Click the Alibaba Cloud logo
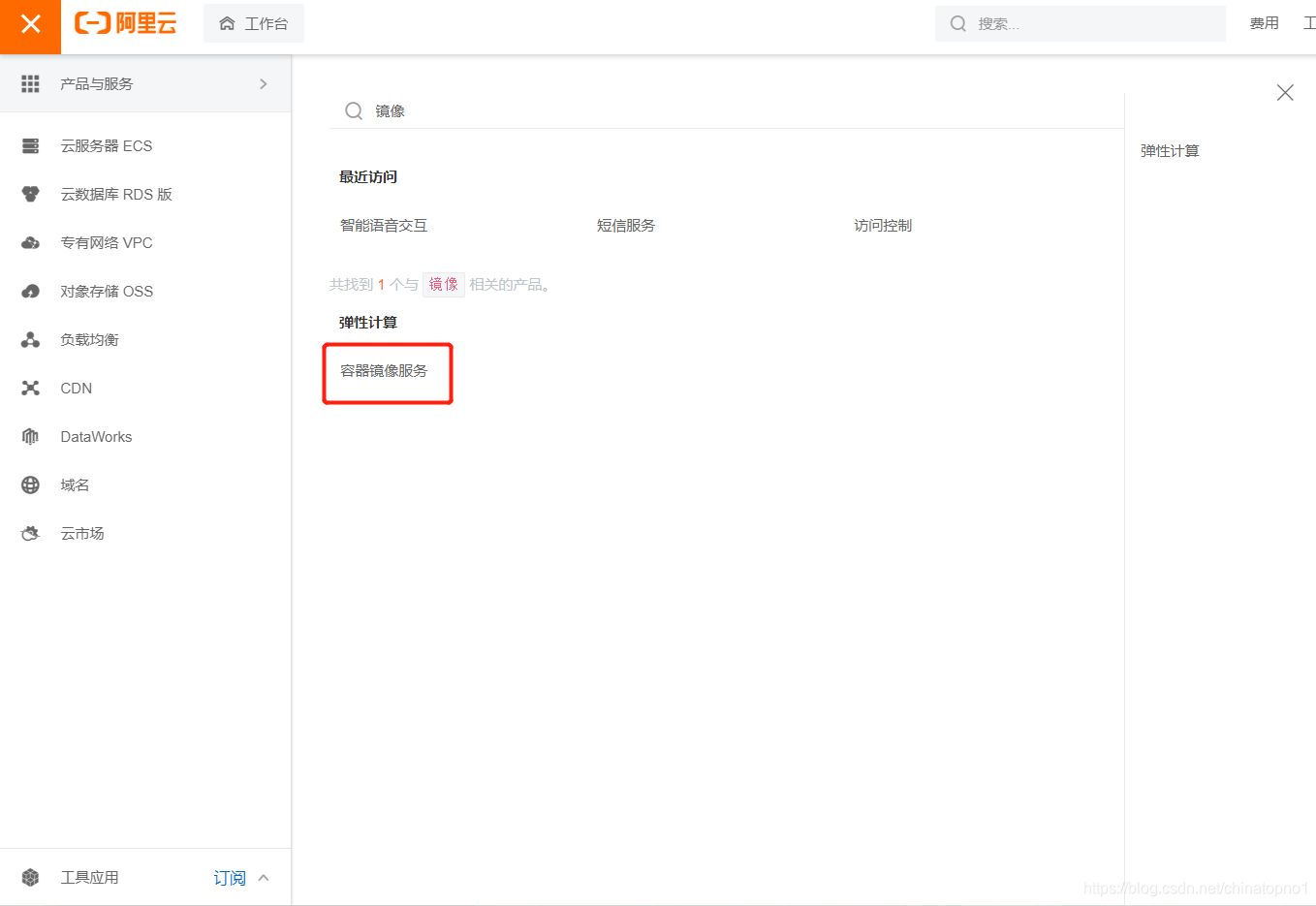Screen dimensions: 1316x906 click(126, 24)
